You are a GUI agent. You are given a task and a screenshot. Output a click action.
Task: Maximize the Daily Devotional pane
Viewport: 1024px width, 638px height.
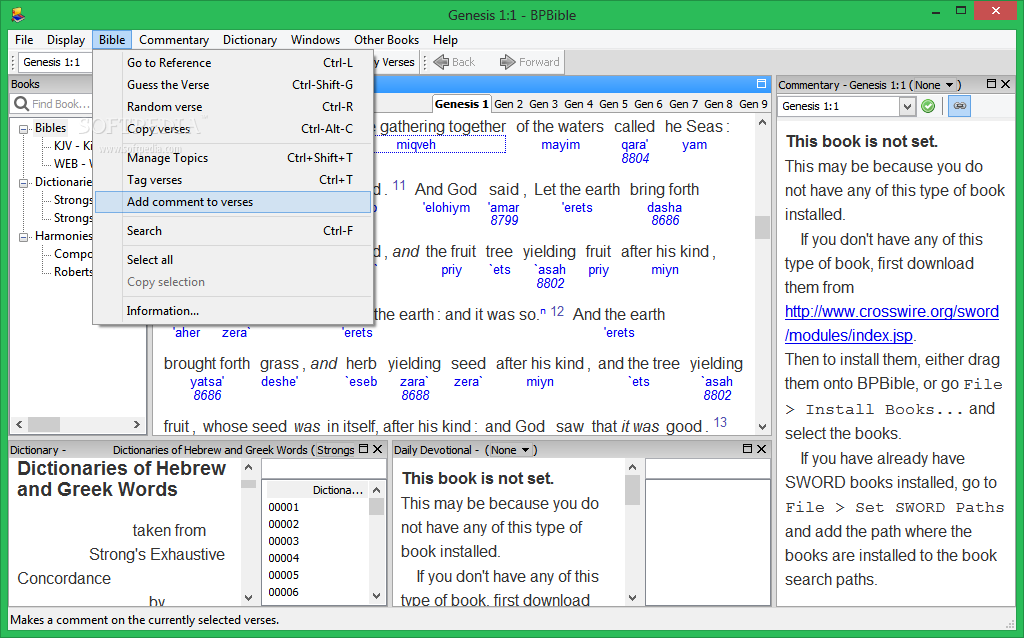[x=748, y=449]
